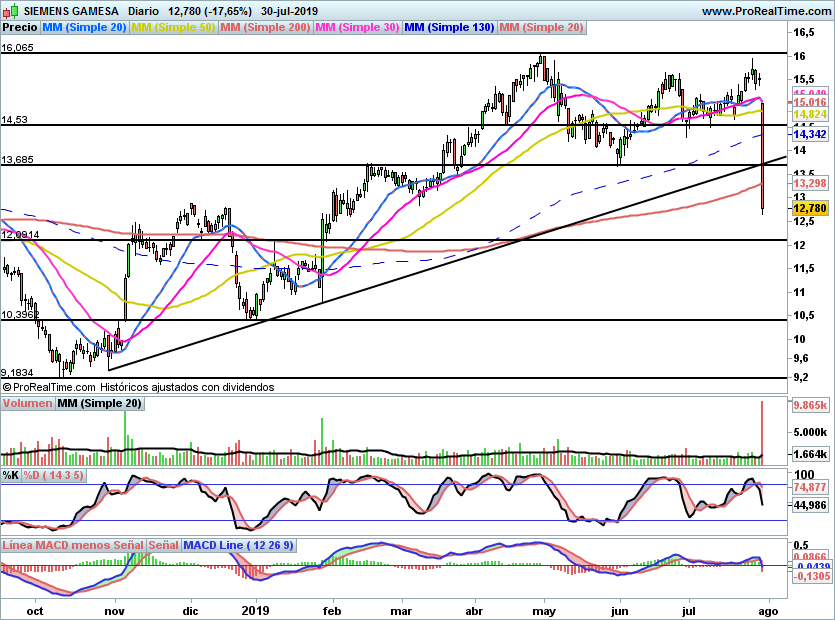Click the mar label on time axis
835x620 pixels.
click(x=401, y=611)
